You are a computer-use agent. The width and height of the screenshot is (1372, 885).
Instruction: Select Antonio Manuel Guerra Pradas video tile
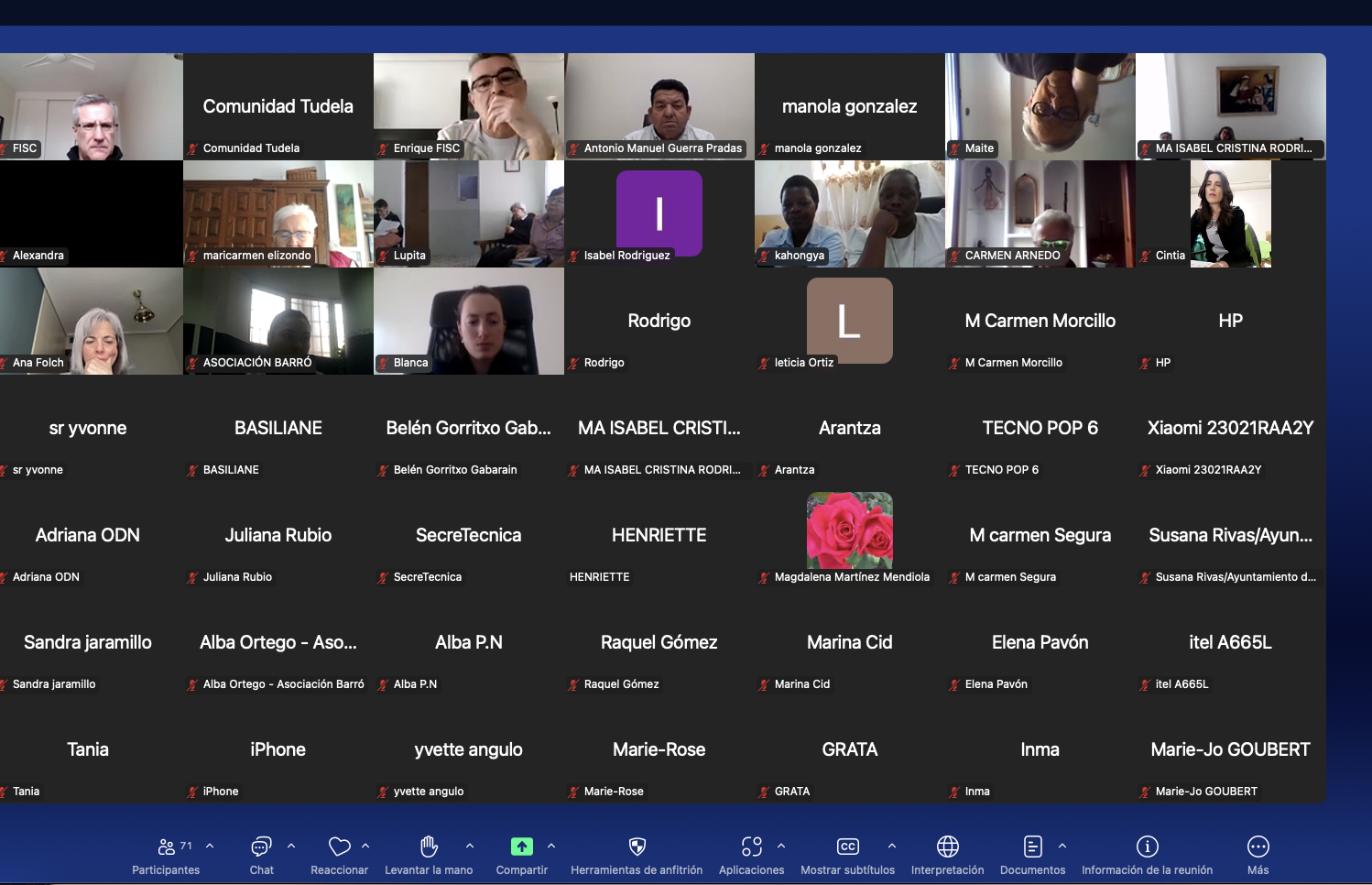pos(659,105)
